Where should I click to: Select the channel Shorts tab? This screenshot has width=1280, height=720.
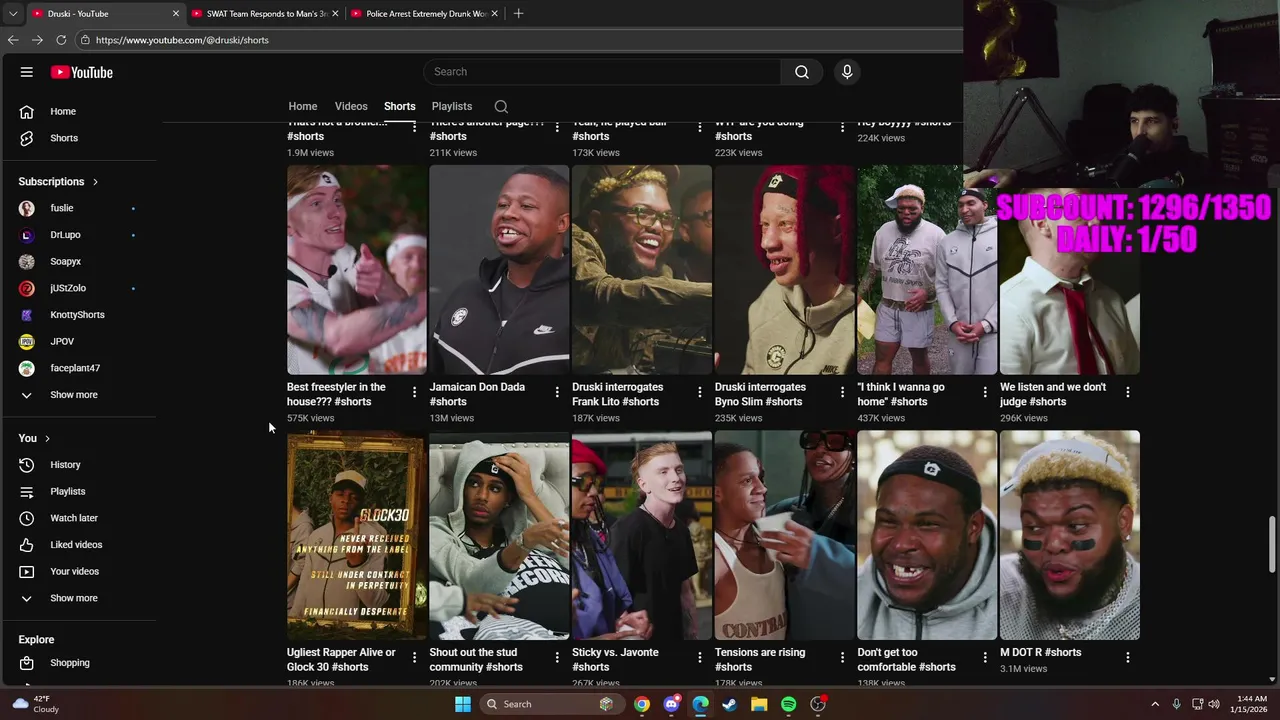coord(400,106)
